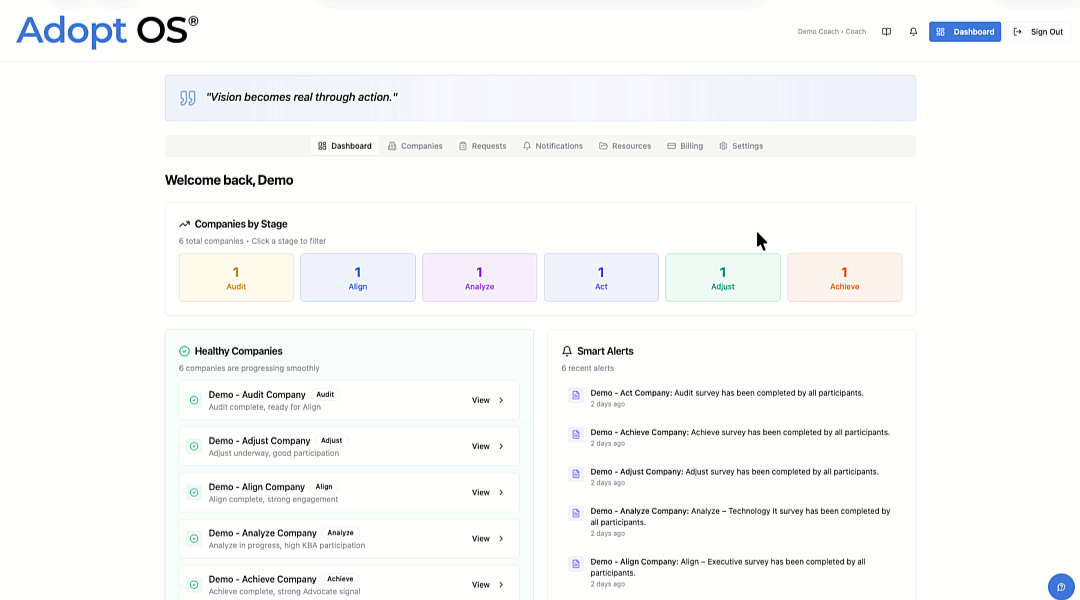This screenshot has width=1080, height=600.
Task: Switch to the Notifications tab
Action: click(553, 145)
